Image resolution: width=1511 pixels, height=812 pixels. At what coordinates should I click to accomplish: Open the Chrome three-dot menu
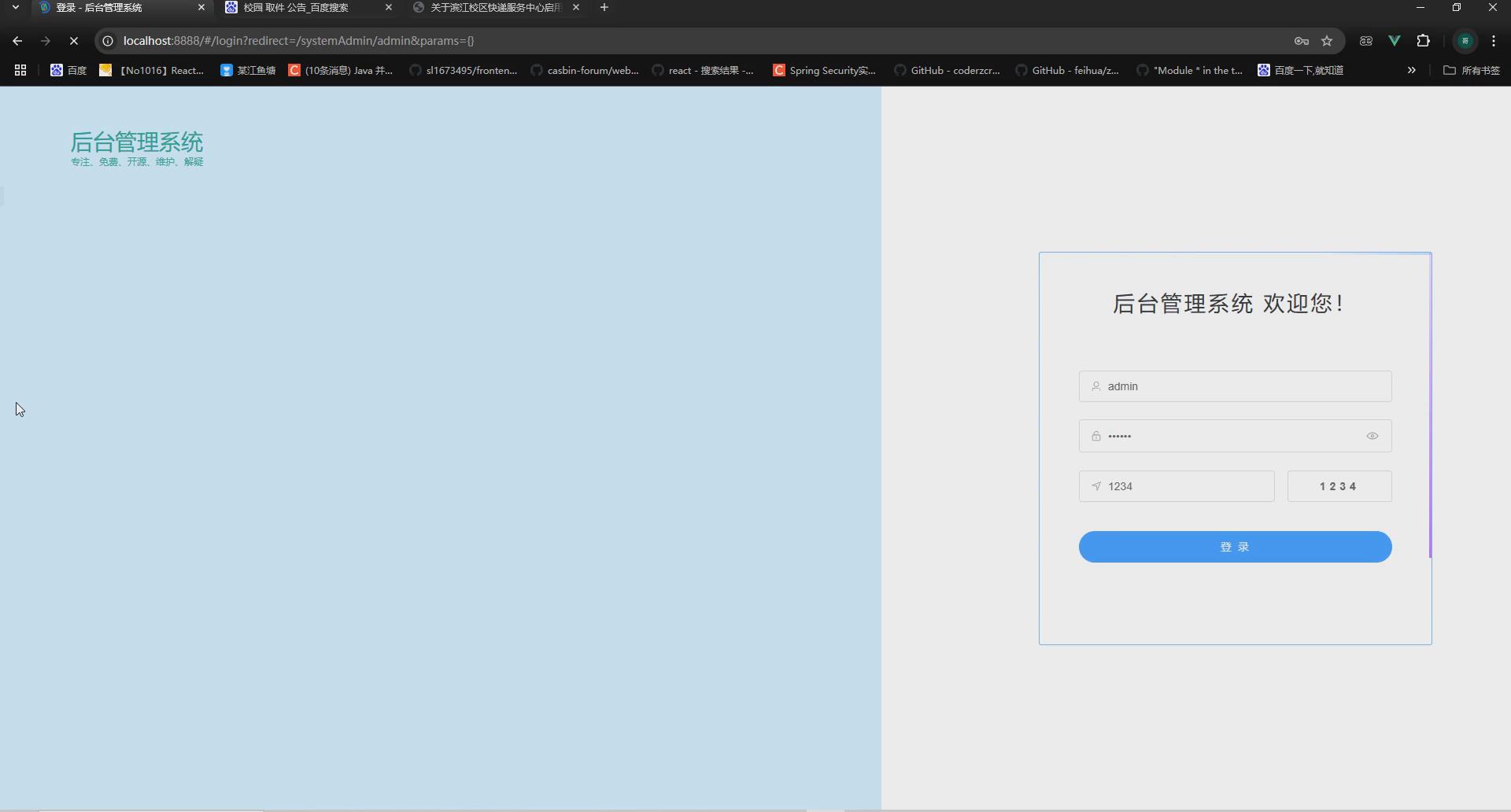click(1494, 40)
